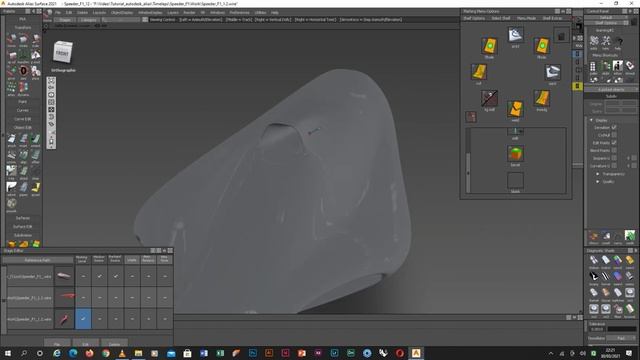Expand the Curve Edit palette section
This screenshot has width=640, height=360.
click(x=22, y=119)
